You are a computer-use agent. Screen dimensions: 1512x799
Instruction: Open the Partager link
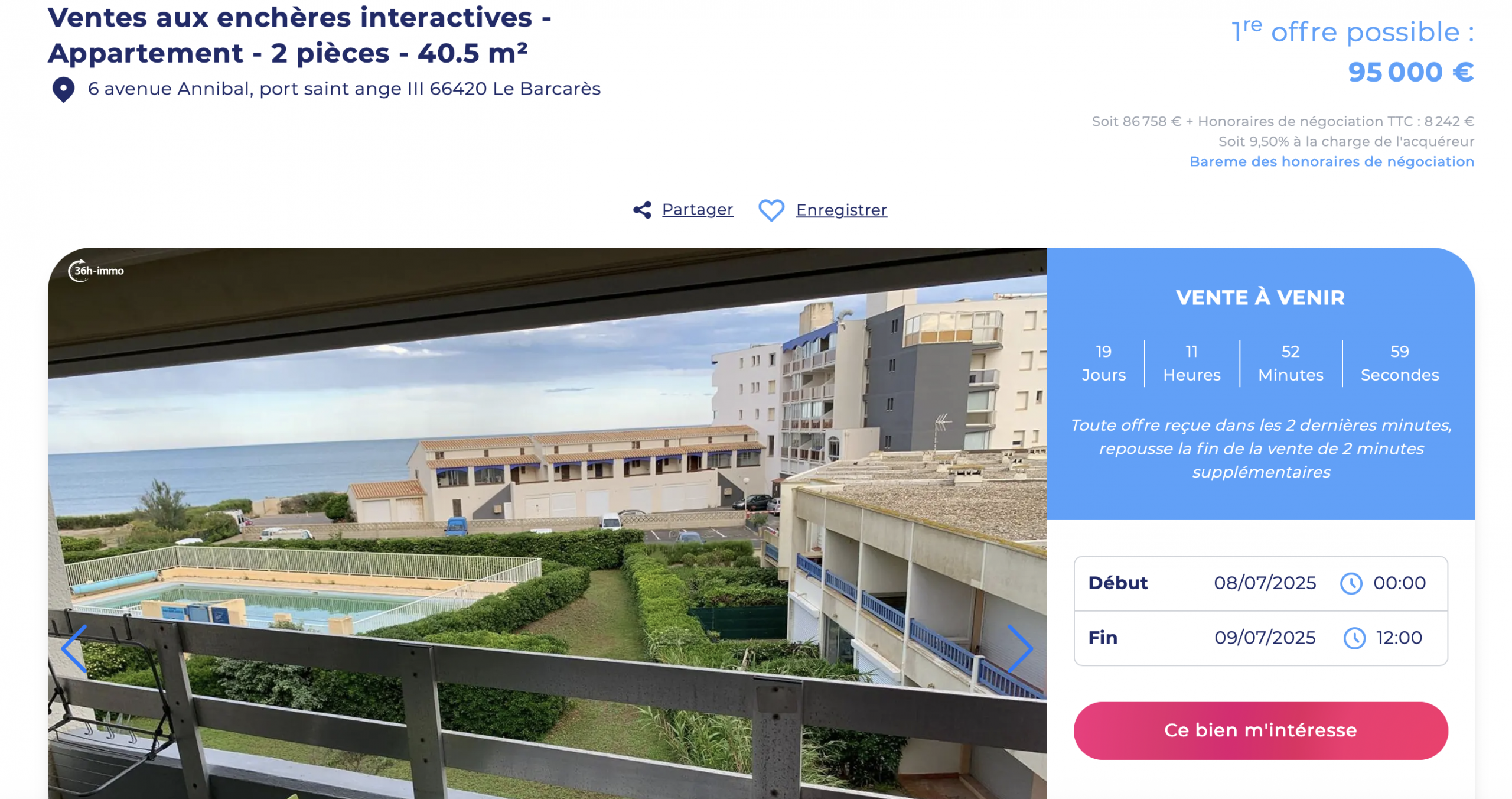tap(697, 209)
